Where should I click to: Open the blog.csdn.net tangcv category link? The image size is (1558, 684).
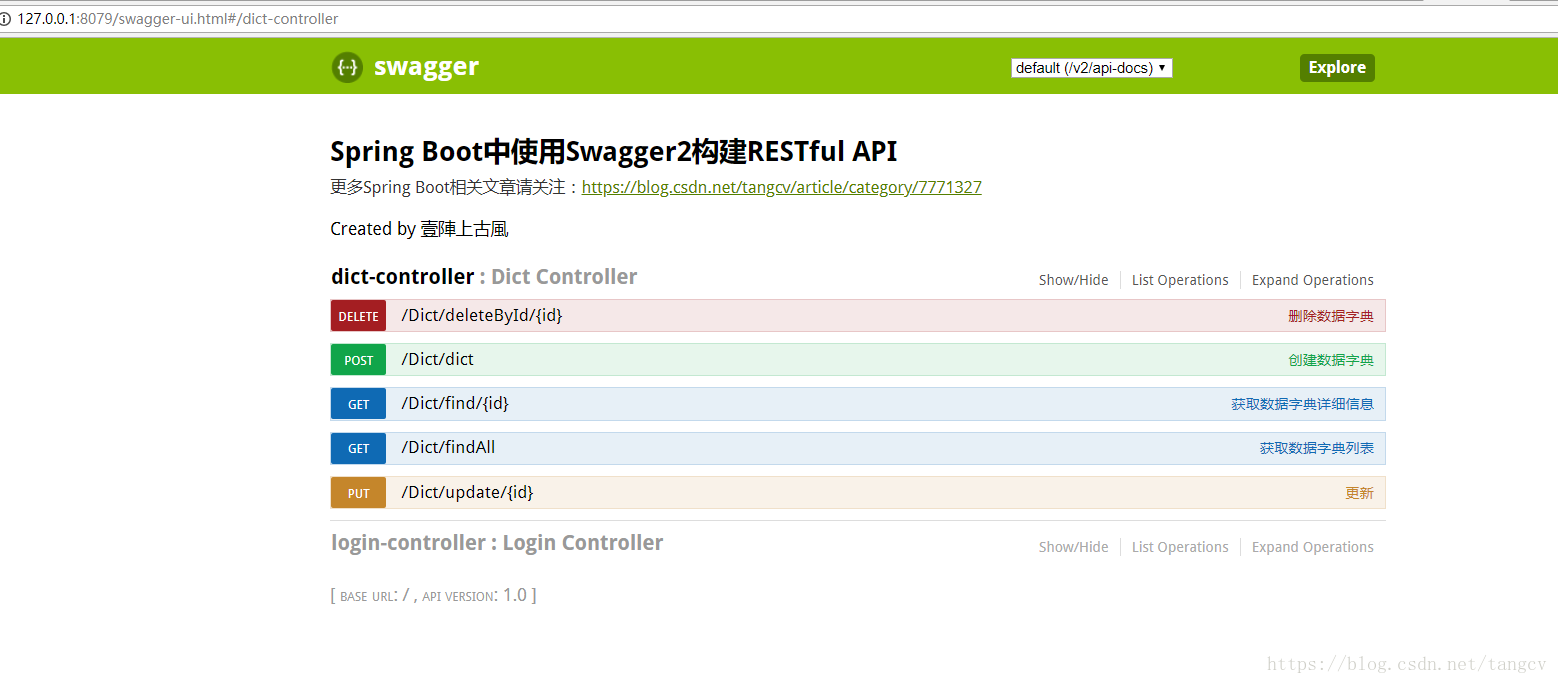[x=782, y=187]
